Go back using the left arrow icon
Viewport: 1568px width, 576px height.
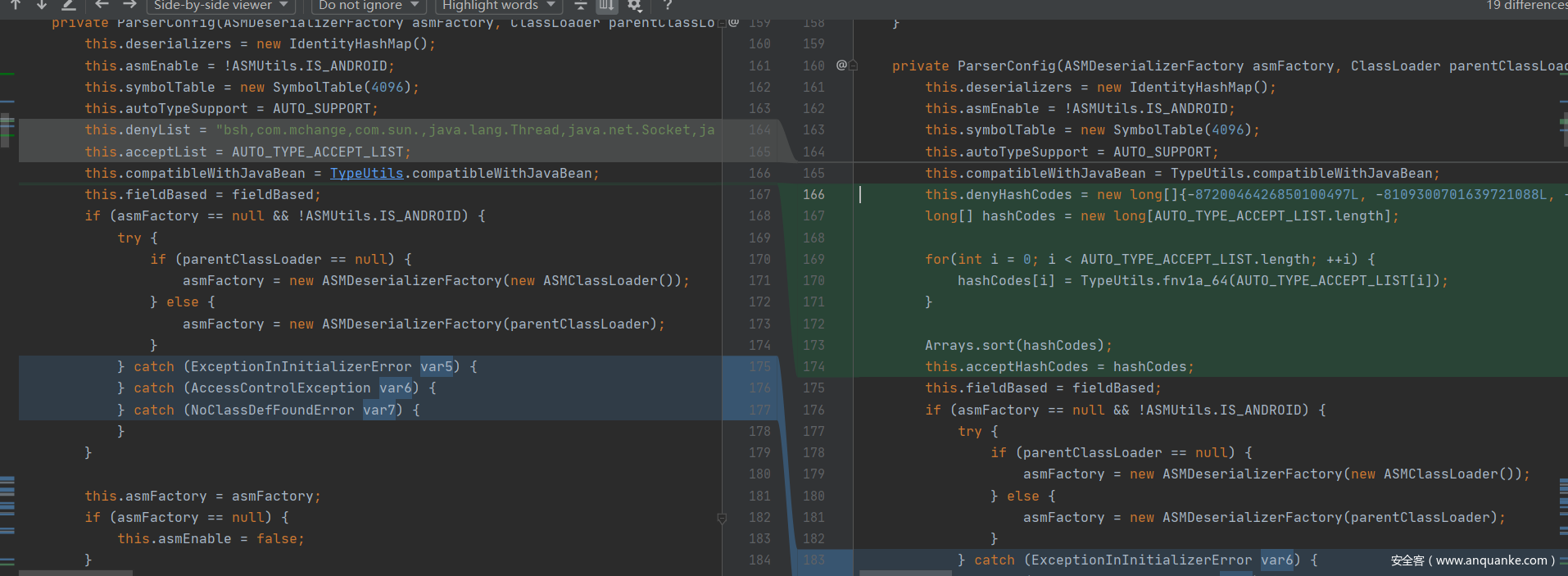102,5
